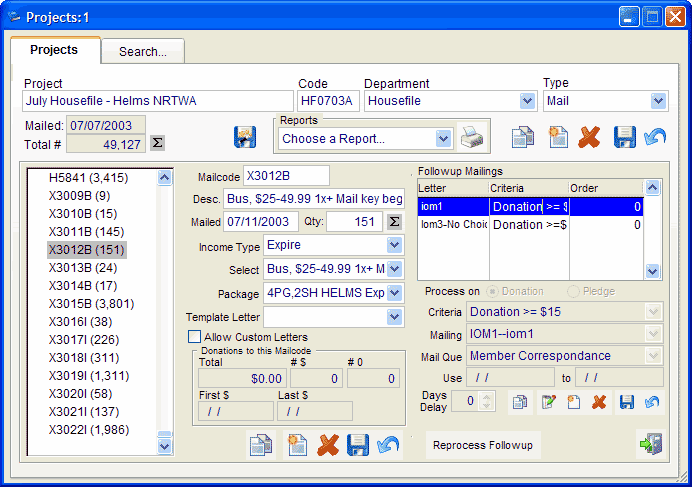Click the Followup Mailings scroll down arrow

pyautogui.click(x=652, y=271)
